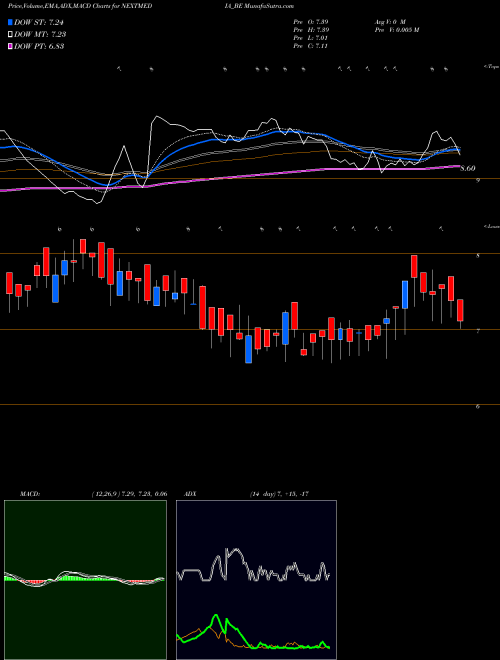Click the white DOW MT legend swatch
Viewport: 500px width, 660px height.
(10, 34)
